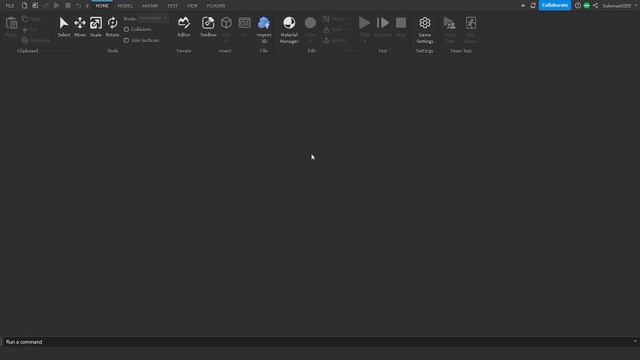Click the quick-access Redo icon
640x360 pixels.
46,6
